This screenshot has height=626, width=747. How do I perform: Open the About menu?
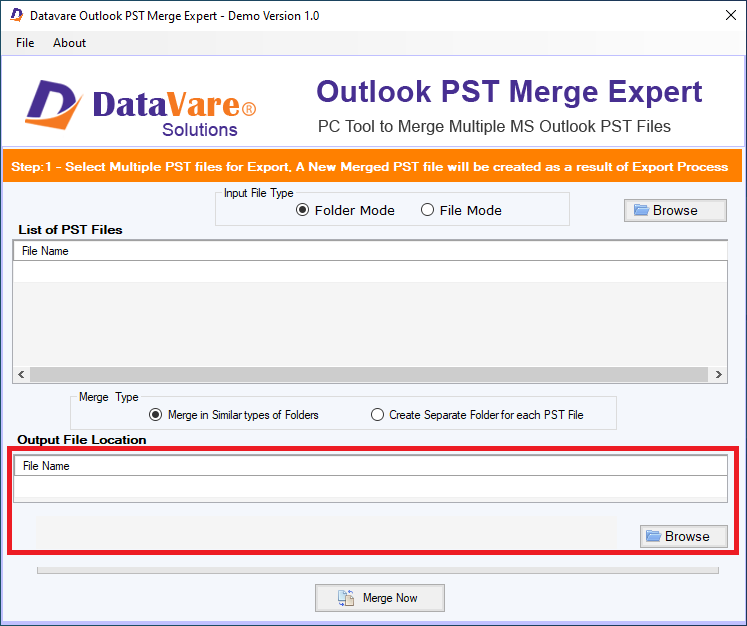pyautogui.click(x=69, y=43)
